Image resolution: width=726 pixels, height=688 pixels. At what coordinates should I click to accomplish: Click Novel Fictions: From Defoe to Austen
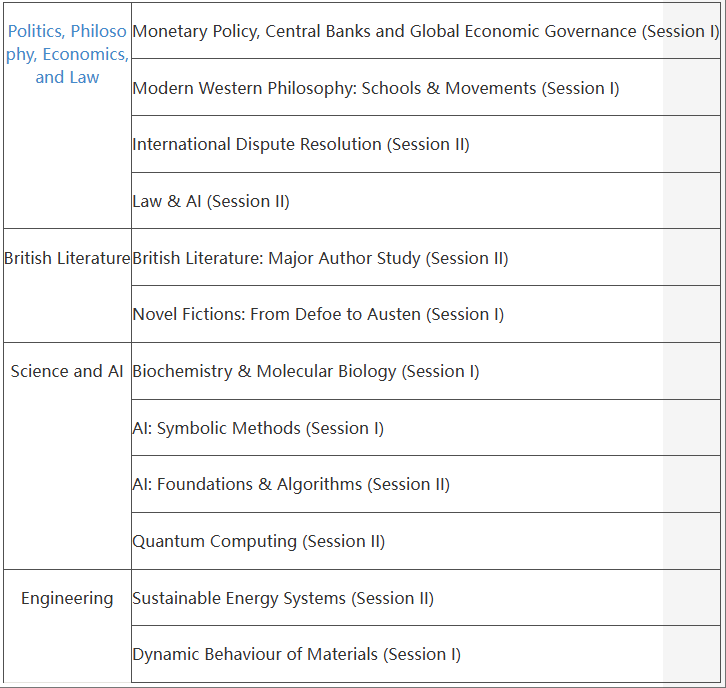(318, 314)
